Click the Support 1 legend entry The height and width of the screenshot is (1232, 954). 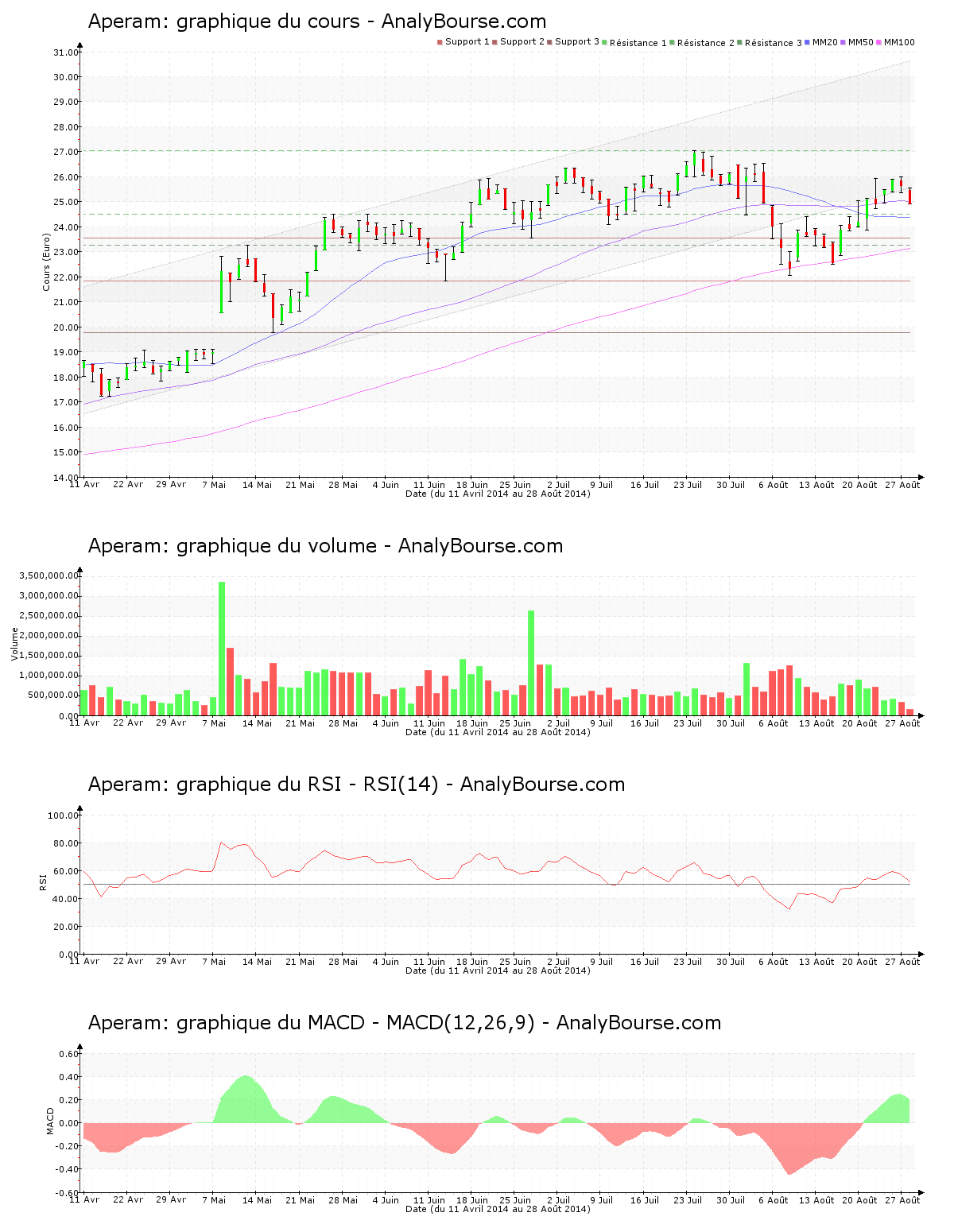coord(463,42)
